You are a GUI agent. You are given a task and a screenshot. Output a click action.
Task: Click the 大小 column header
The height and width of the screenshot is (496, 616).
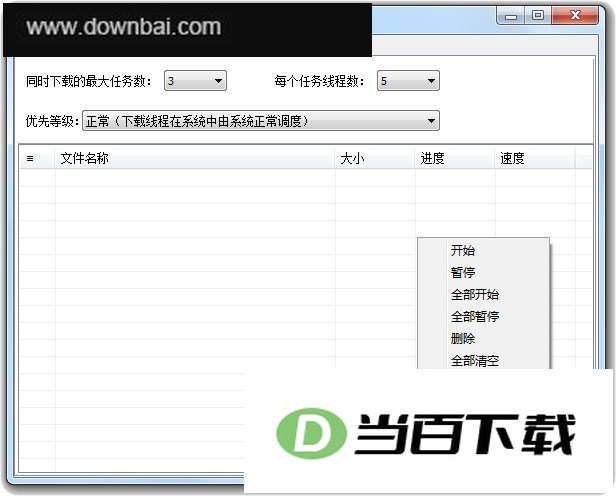(x=375, y=158)
